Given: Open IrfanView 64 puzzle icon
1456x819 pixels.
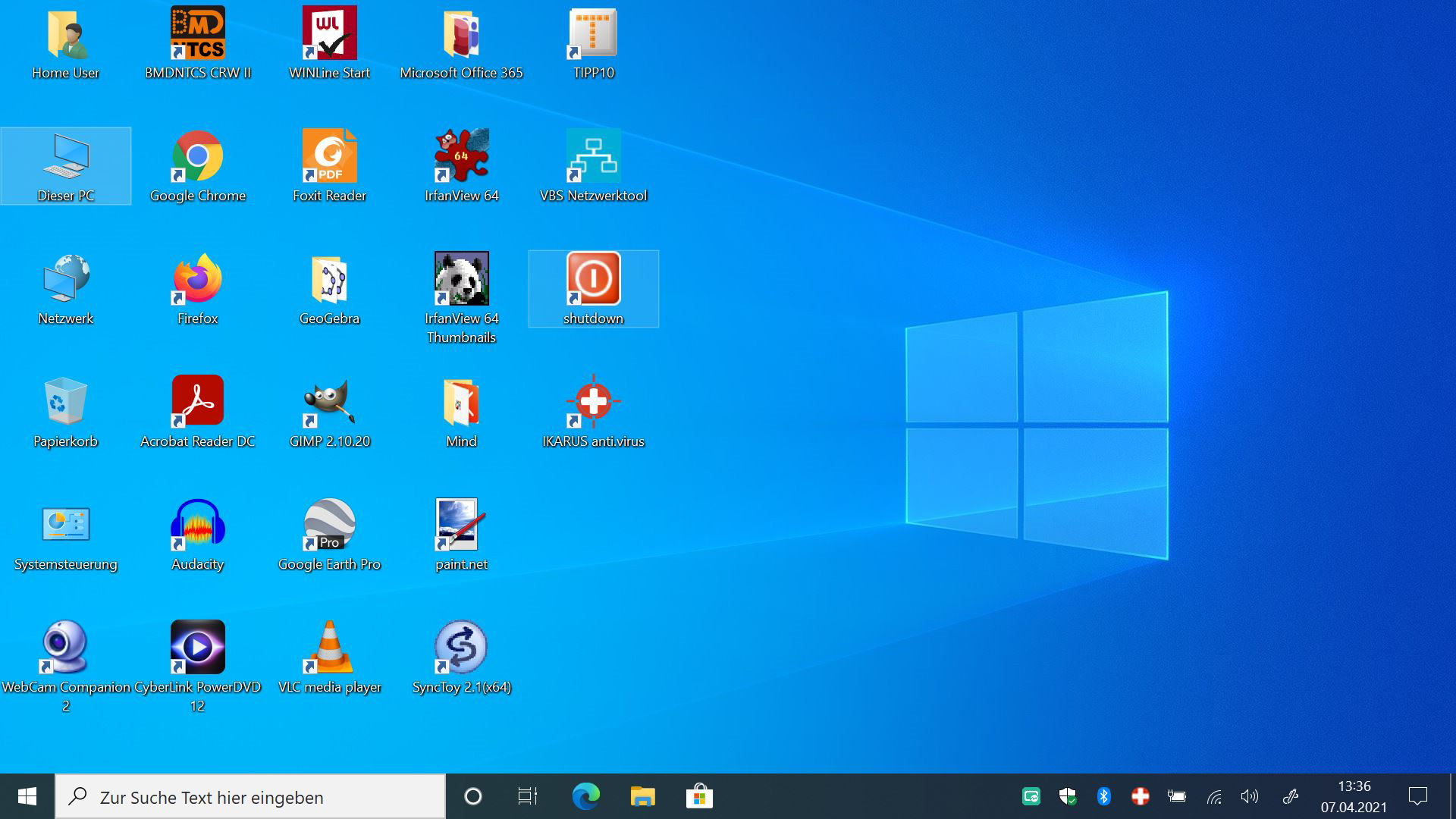Looking at the screenshot, I should pos(461,156).
